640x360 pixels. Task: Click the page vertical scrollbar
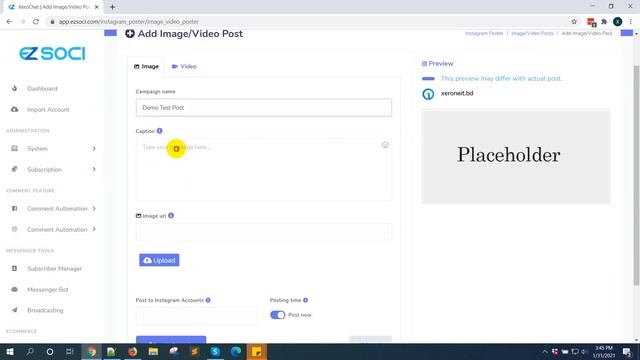[x=636, y=176]
